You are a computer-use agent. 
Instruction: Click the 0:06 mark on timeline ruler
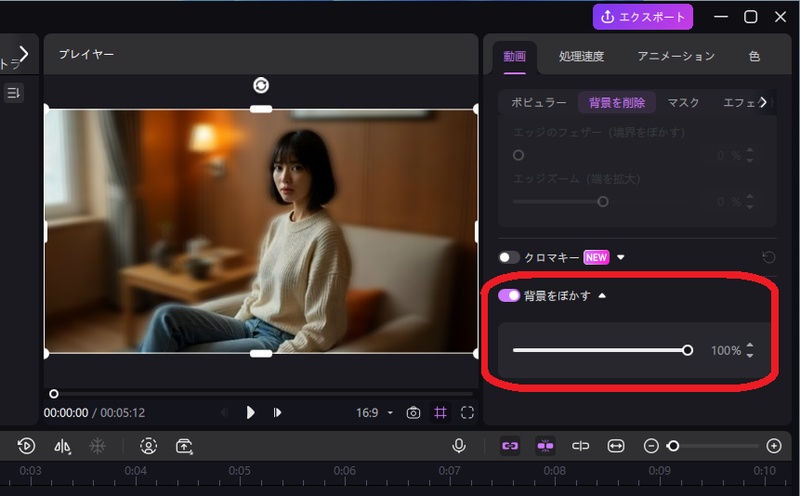(x=344, y=470)
